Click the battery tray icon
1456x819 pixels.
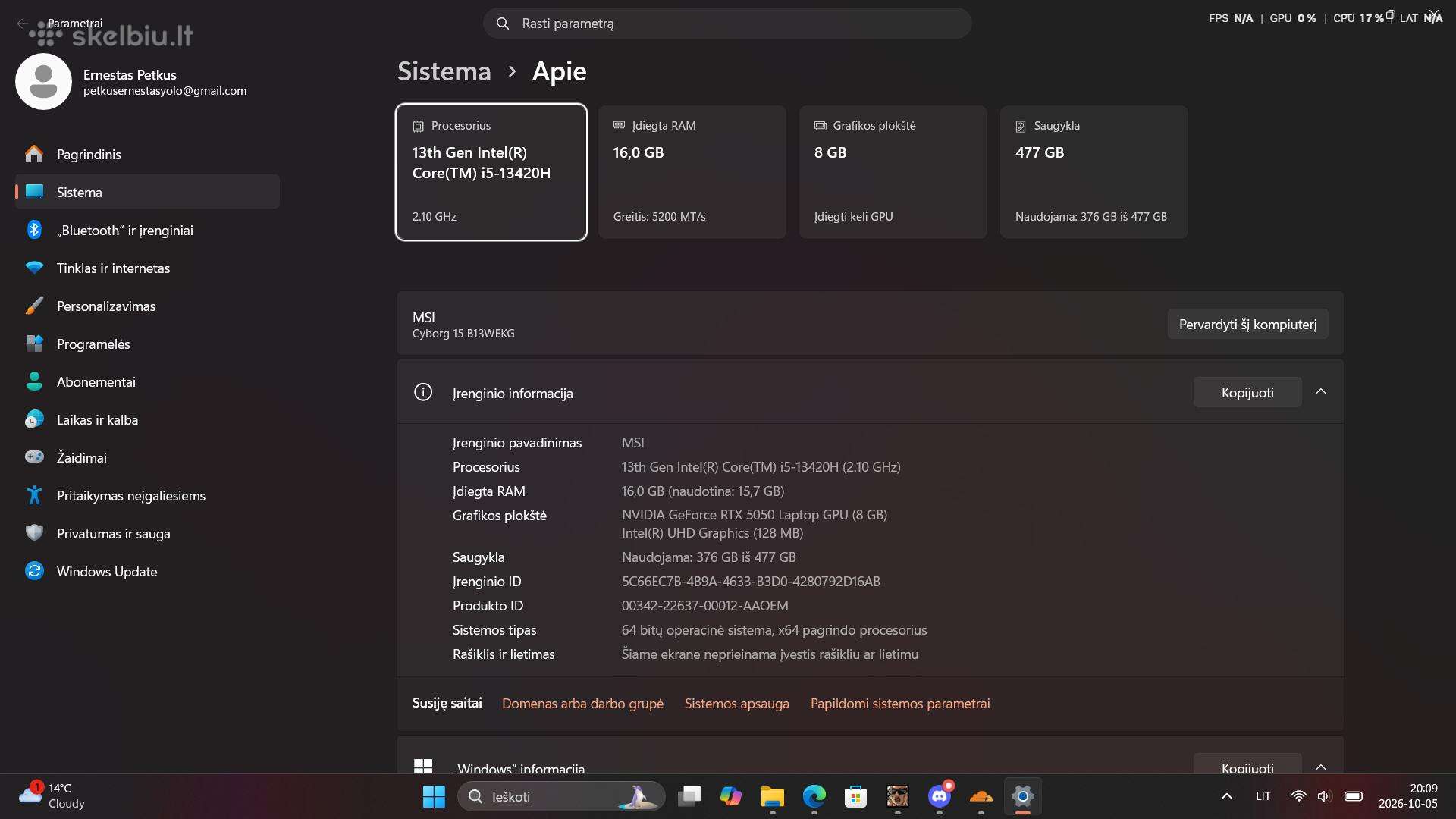click(x=1354, y=796)
